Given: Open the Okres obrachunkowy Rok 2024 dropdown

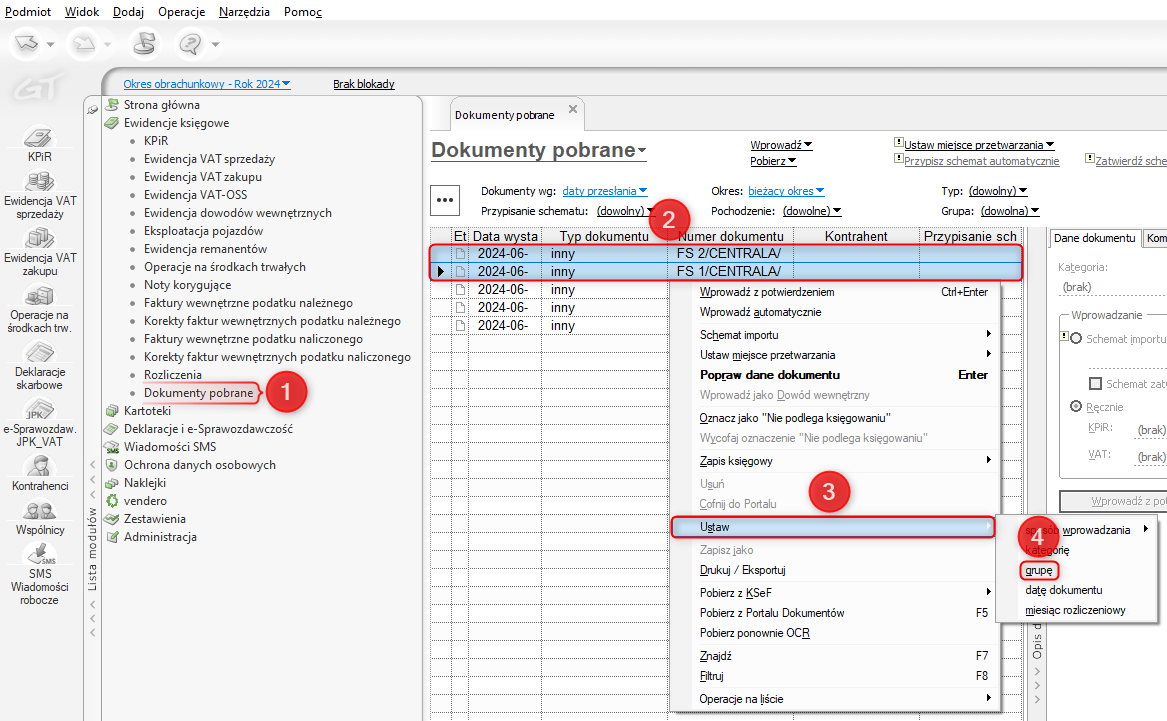Looking at the screenshot, I should tap(206, 84).
